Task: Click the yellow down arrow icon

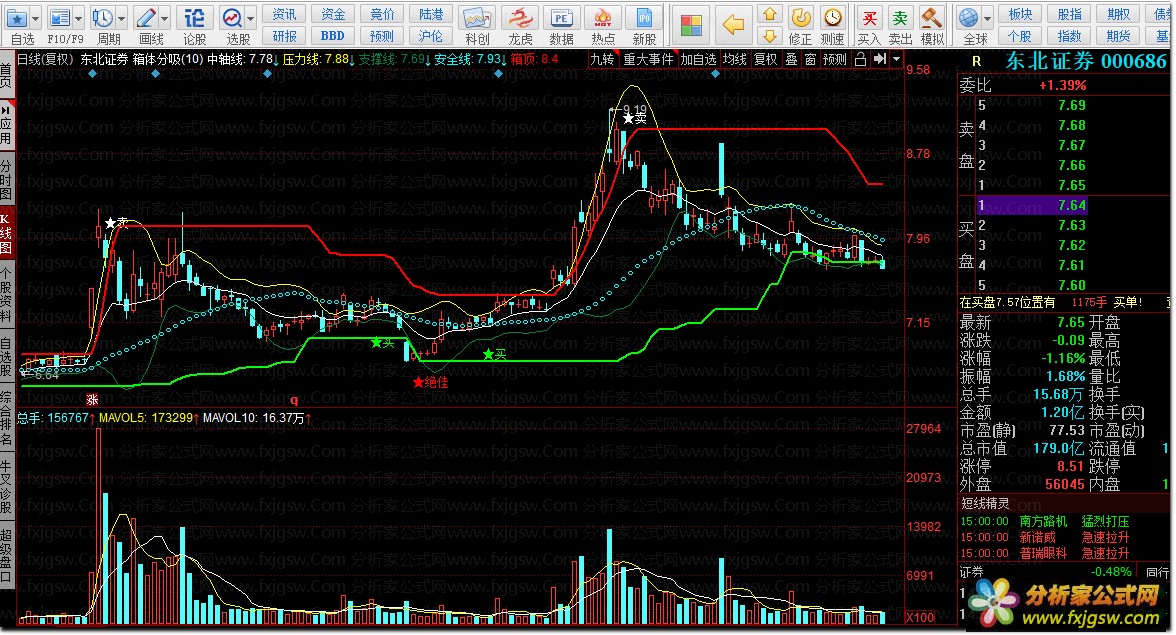Action: [770, 36]
